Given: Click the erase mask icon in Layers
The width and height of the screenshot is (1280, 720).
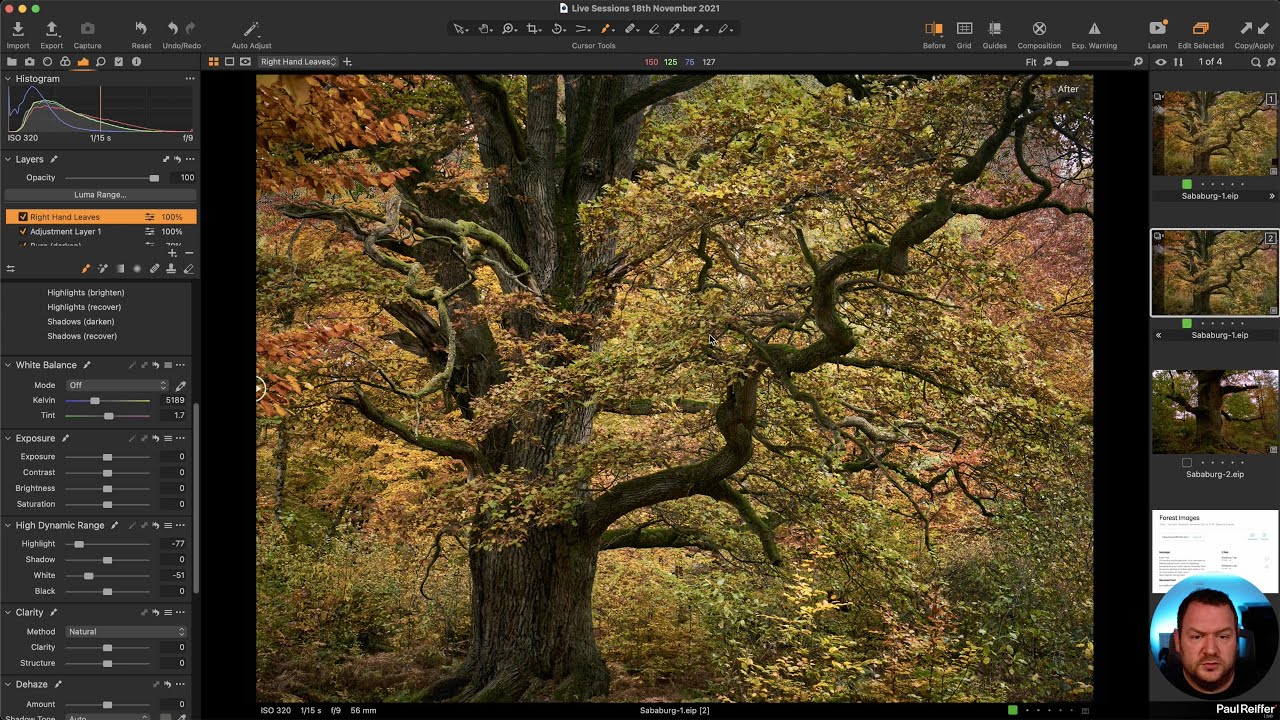Looking at the screenshot, I should 188,269.
